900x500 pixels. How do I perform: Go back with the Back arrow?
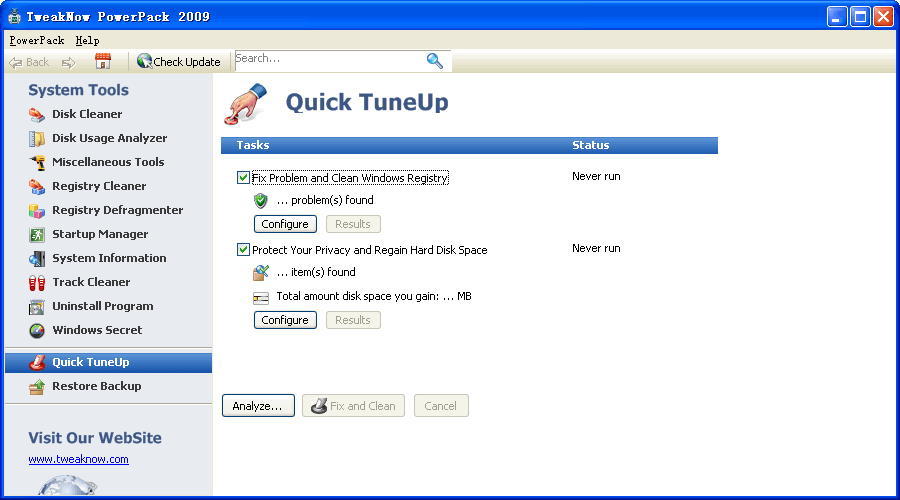tap(29, 62)
